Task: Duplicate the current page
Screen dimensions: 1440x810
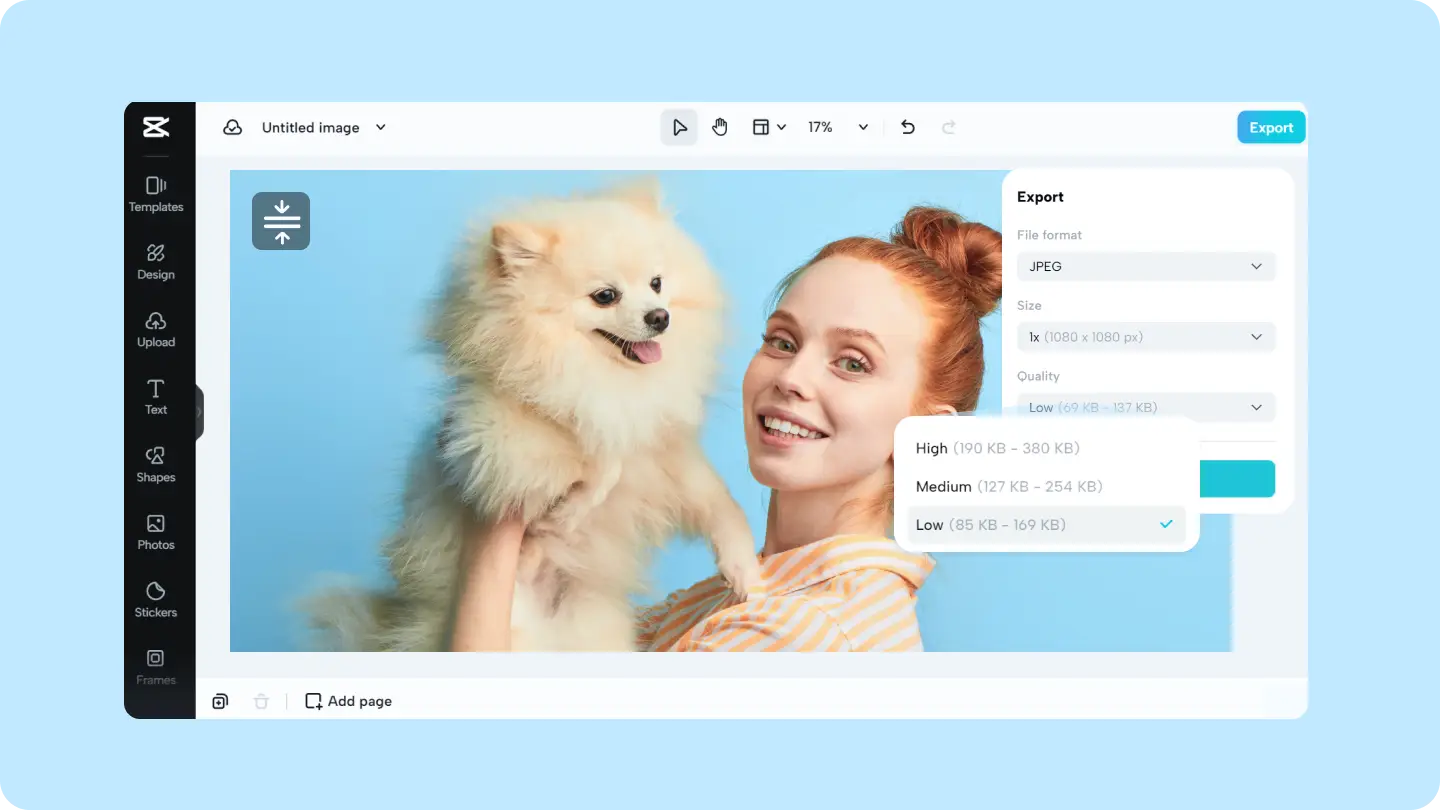Action: (220, 701)
